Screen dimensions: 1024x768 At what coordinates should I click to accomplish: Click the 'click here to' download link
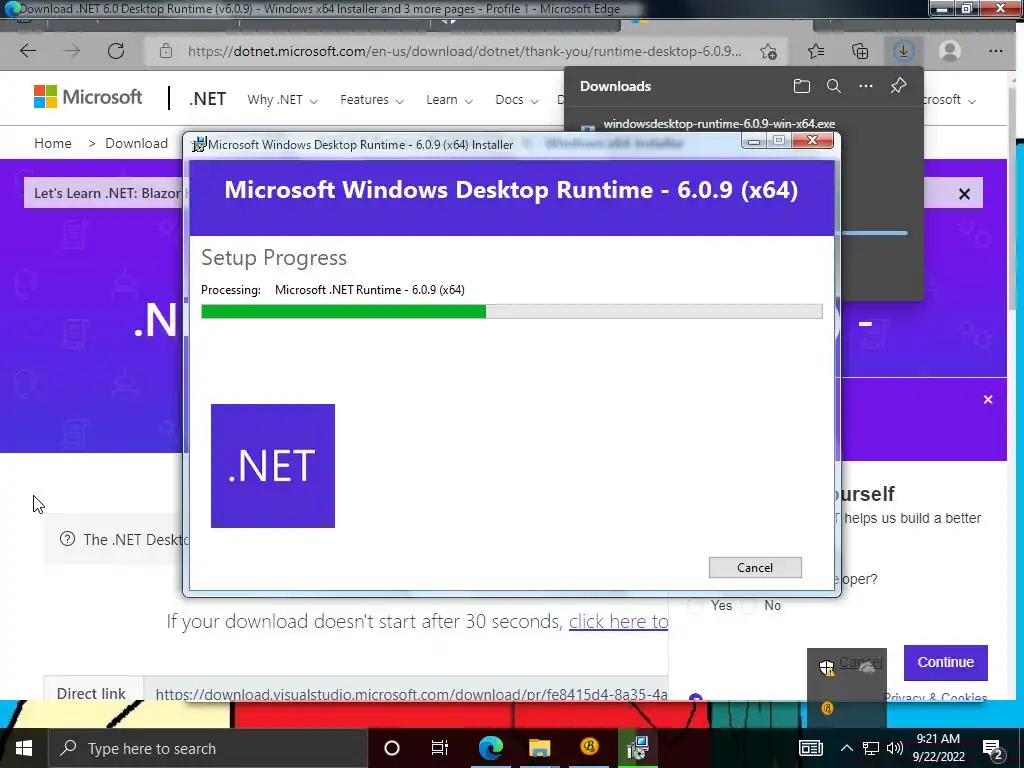click(x=618, y=621)
